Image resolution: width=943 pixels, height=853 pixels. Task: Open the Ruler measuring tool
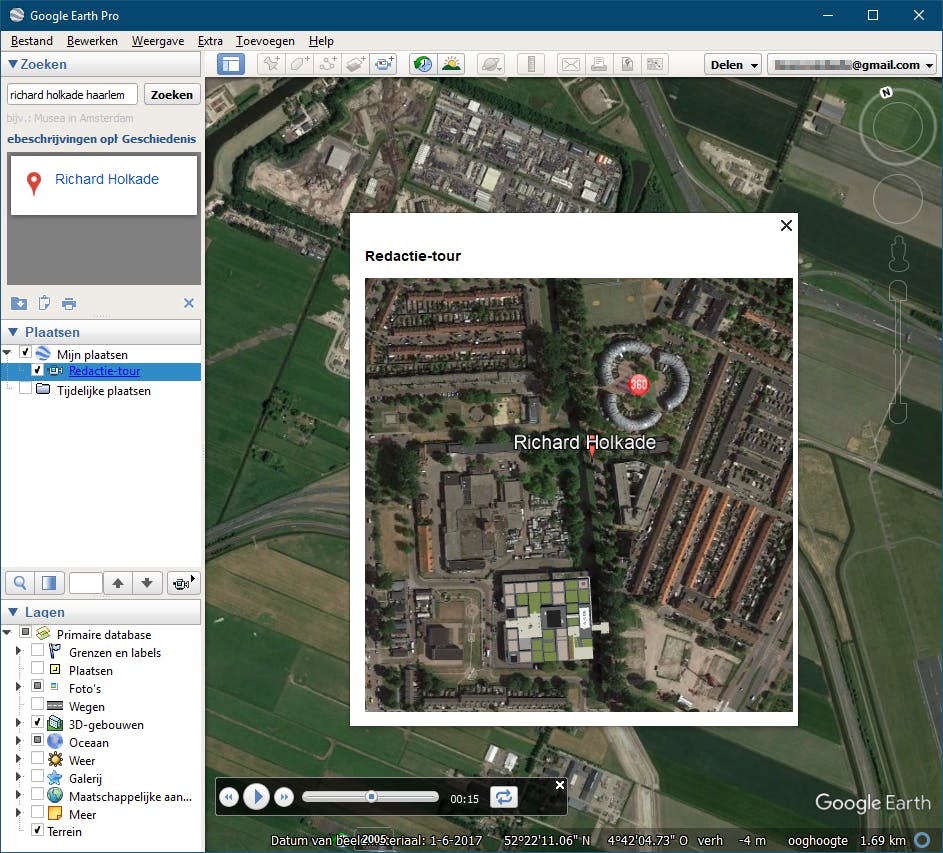pos(531,63)
